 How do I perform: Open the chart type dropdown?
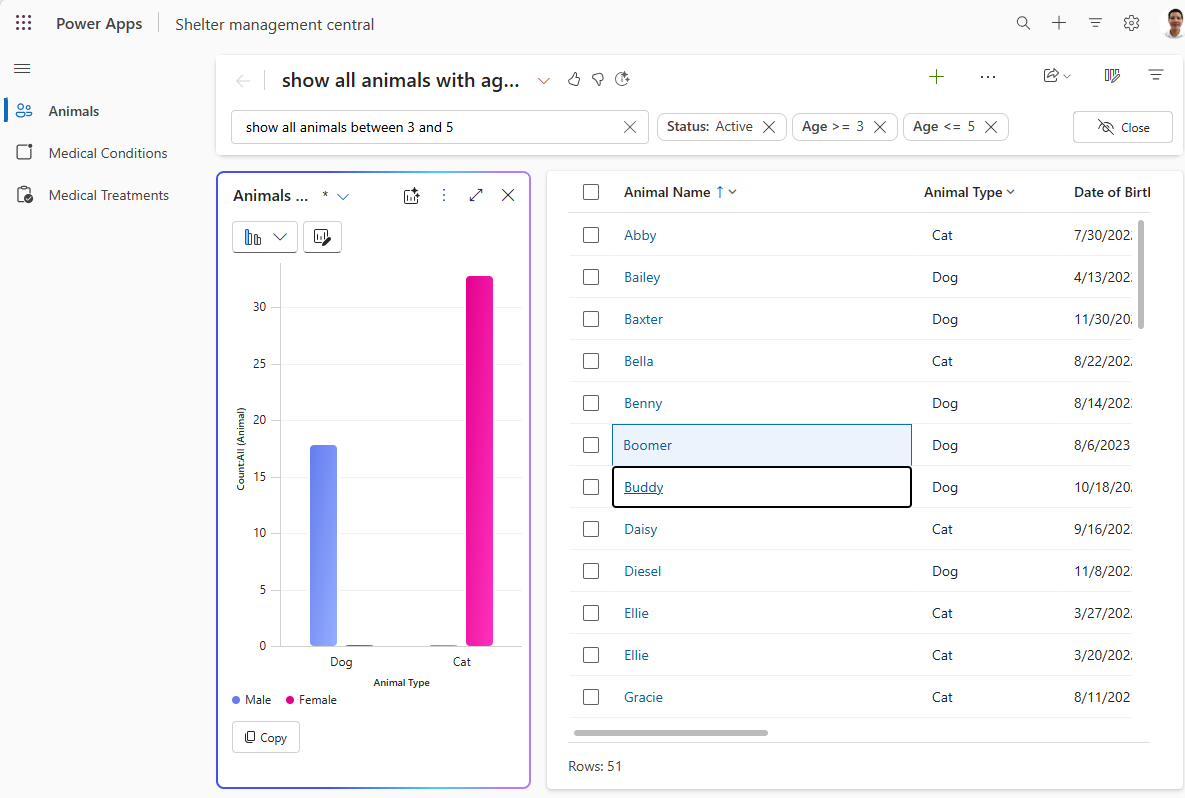tap(265, 237)
